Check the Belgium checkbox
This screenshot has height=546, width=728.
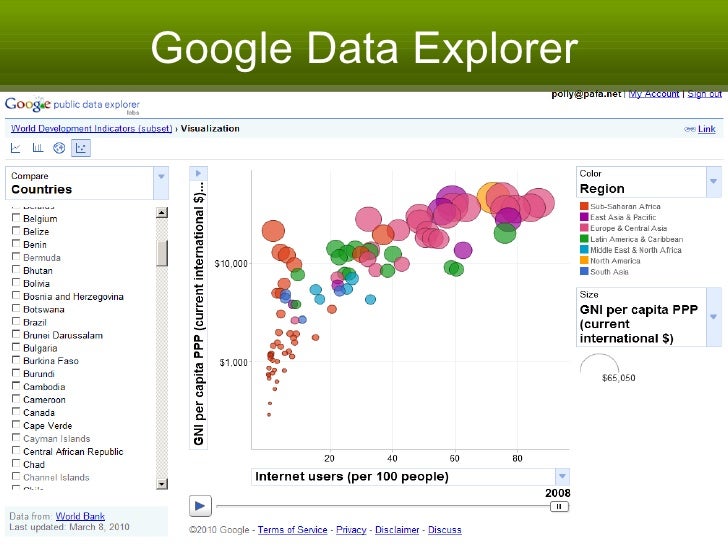pos(16,218)
